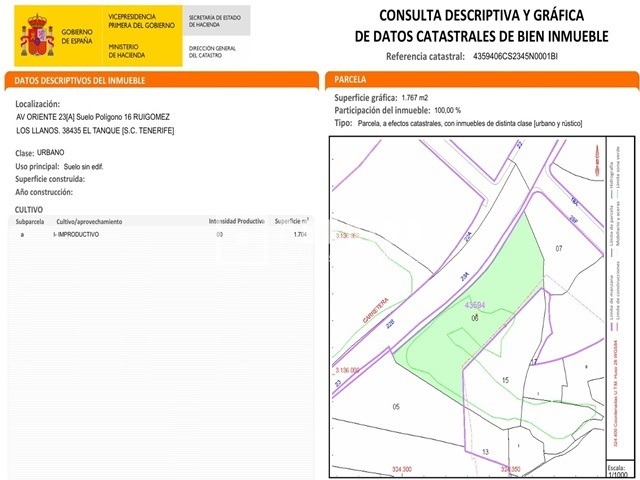Click 'MINISTERIO DE HACIENDA' text
Screen dimensions: 640x480
click(x=127, y=51)
